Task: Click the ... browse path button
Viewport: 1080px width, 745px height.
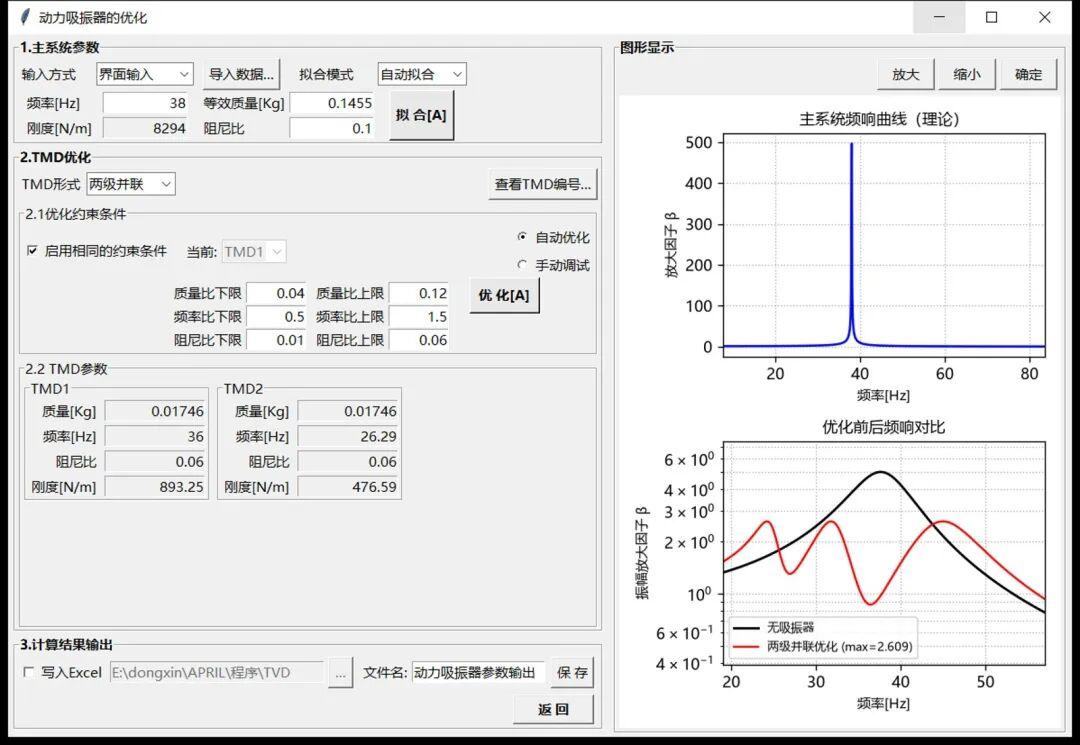Action: [340, 673]
